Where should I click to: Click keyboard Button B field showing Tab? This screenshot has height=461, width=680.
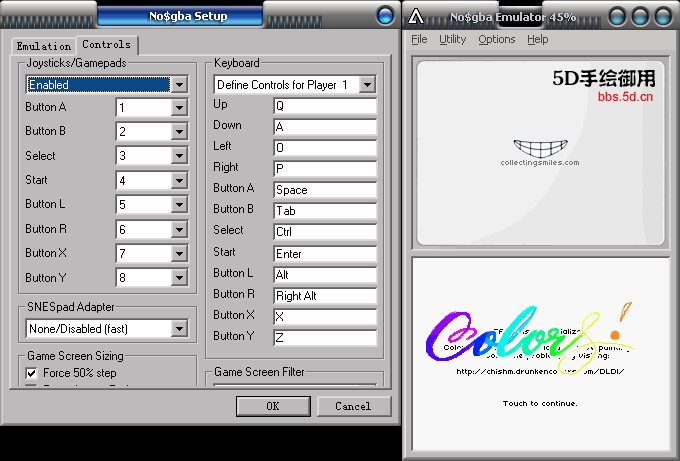pyautogui.click(x=325, y=210)
